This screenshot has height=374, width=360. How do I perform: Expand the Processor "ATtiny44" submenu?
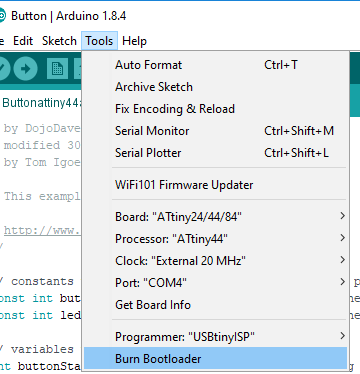(x=215, y=239)
